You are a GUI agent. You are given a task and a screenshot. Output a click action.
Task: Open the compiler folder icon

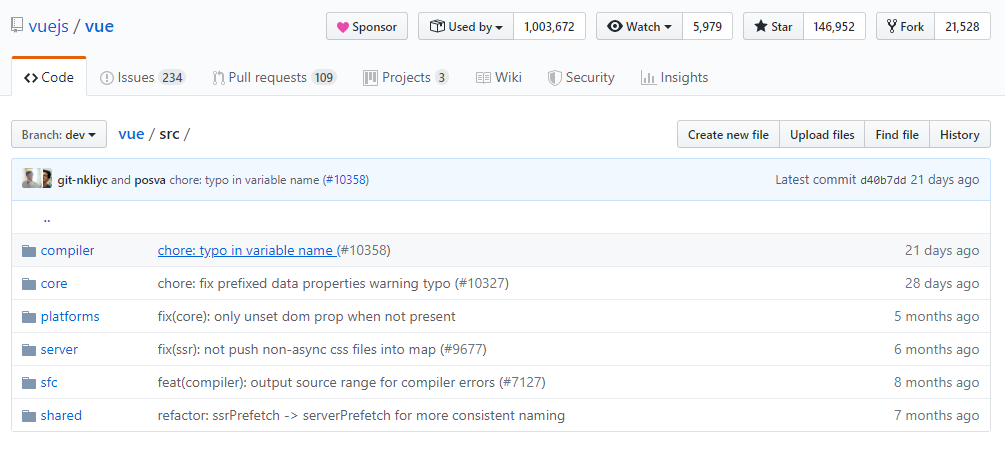(x=29, y=251)
